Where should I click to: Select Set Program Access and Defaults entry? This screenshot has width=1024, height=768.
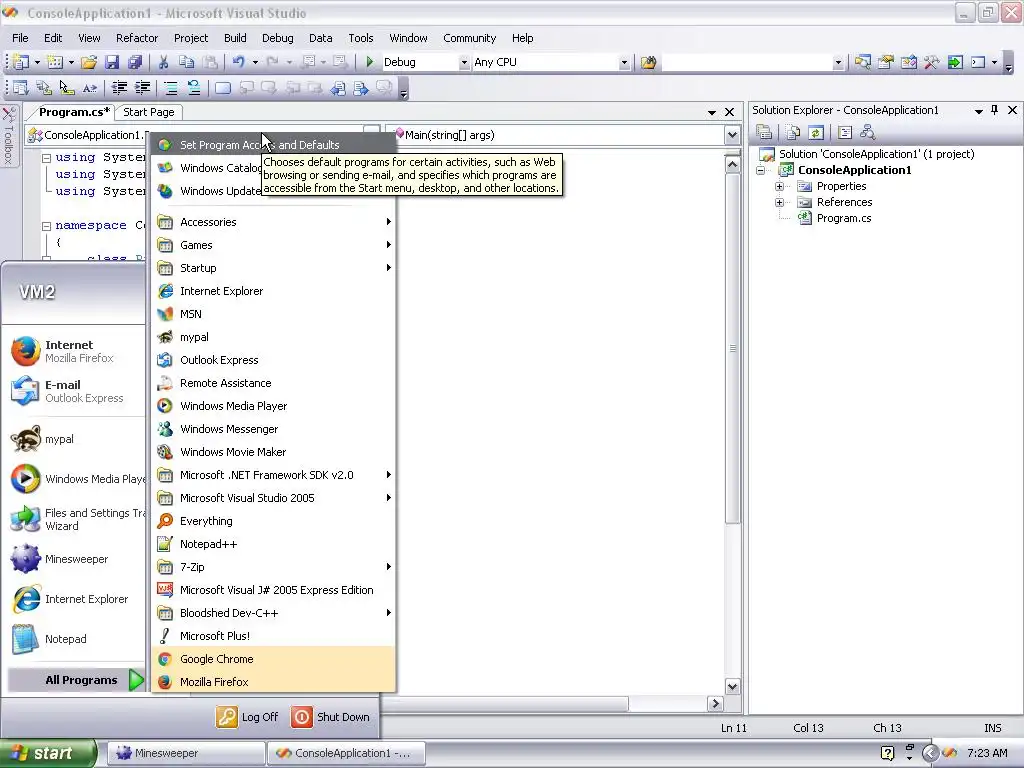click(274, 145)
